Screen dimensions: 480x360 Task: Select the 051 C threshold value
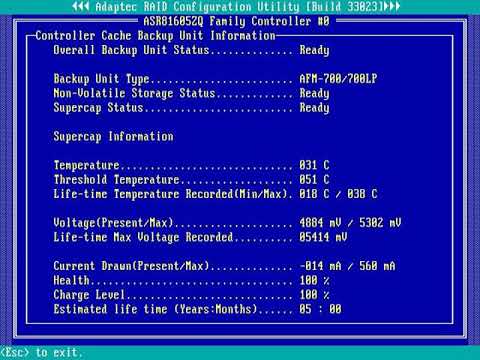(x=314, y=180)
